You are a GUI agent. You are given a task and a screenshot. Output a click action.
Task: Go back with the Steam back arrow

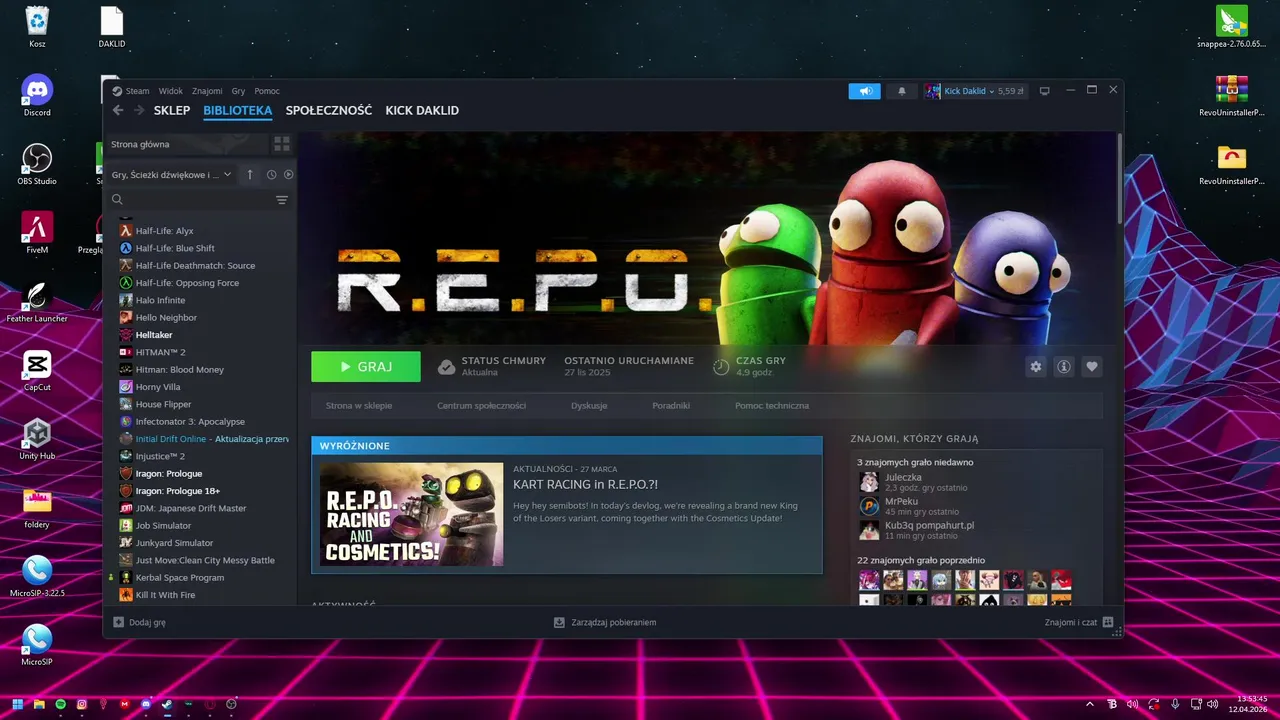point(118,110)
